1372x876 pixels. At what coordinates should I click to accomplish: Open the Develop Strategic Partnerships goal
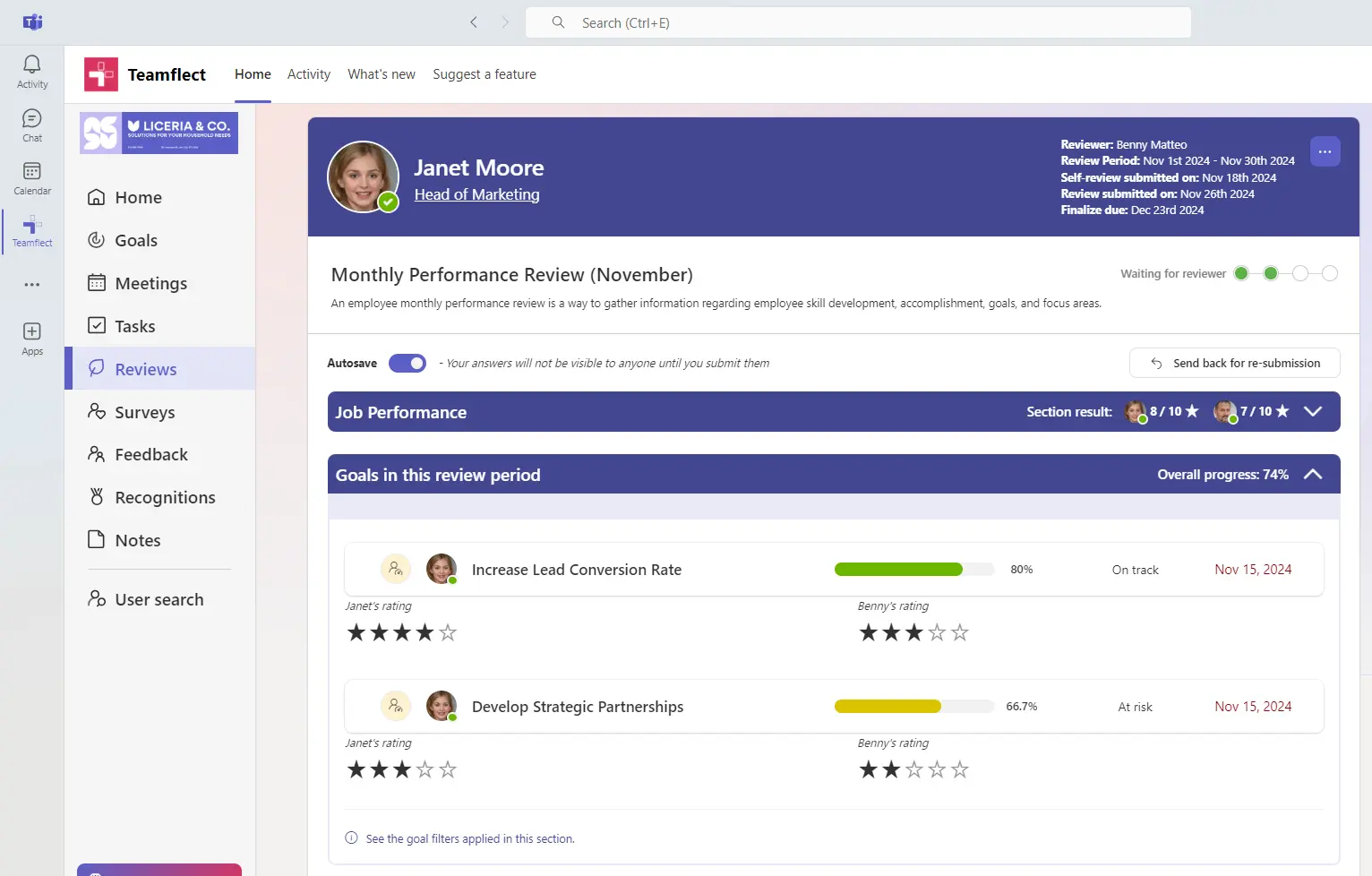(578, 707)
